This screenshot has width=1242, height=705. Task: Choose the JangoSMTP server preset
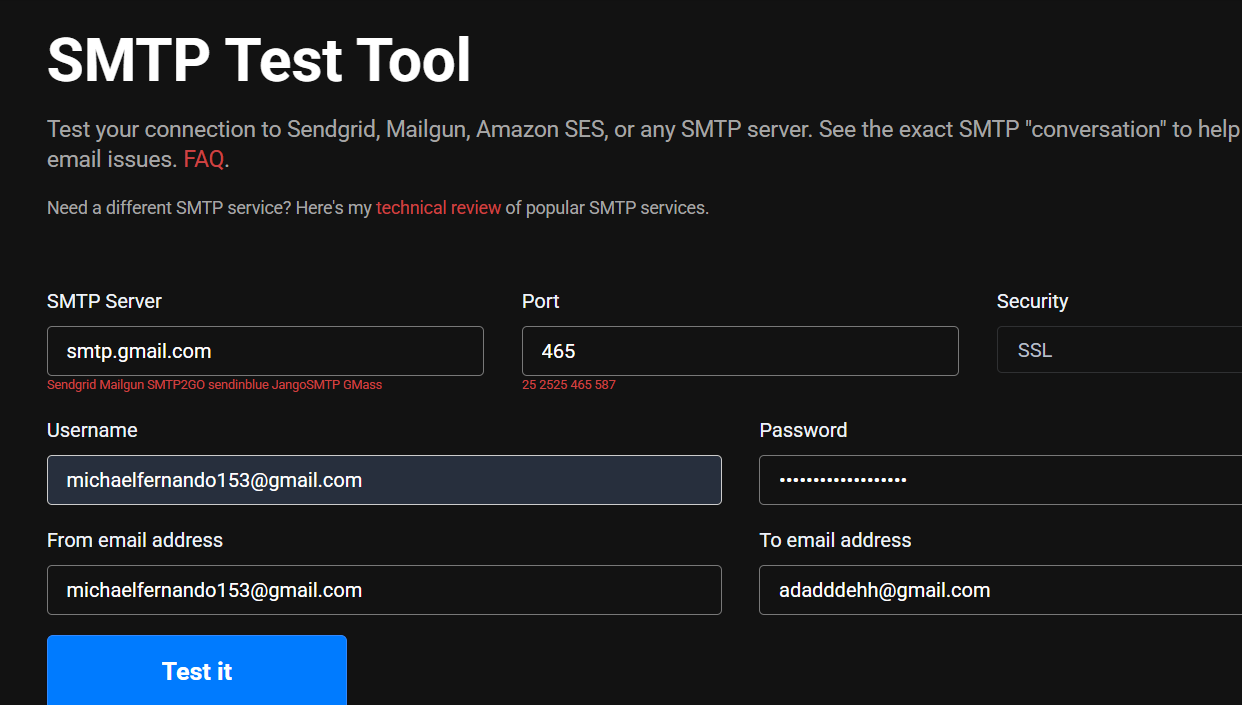(x=304, y=385)
